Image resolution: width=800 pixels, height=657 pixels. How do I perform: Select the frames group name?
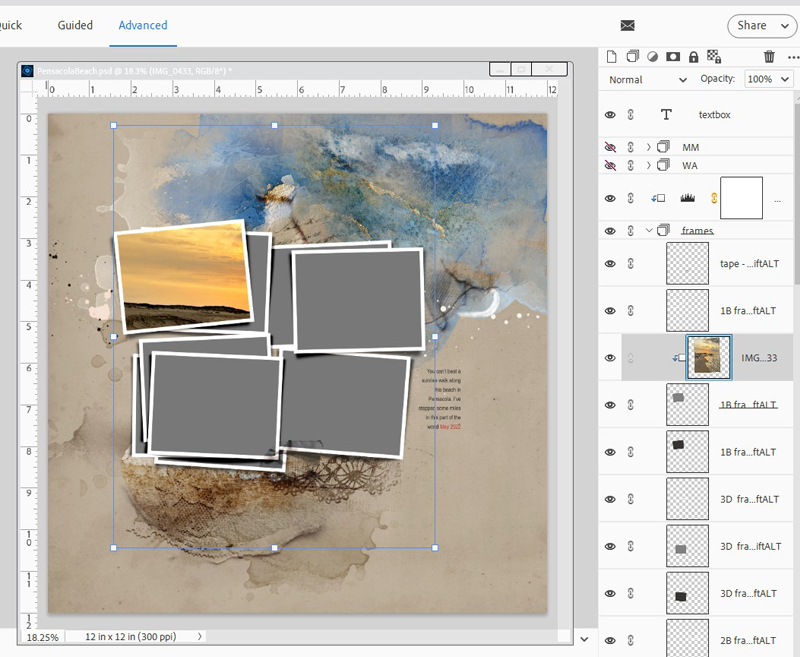tap(697, 231)
